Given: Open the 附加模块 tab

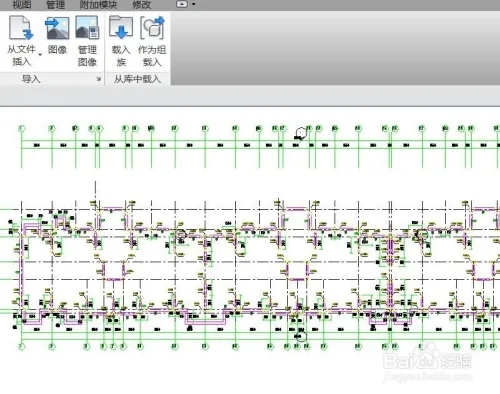Looking at the screenshot, I should [98, 5].
